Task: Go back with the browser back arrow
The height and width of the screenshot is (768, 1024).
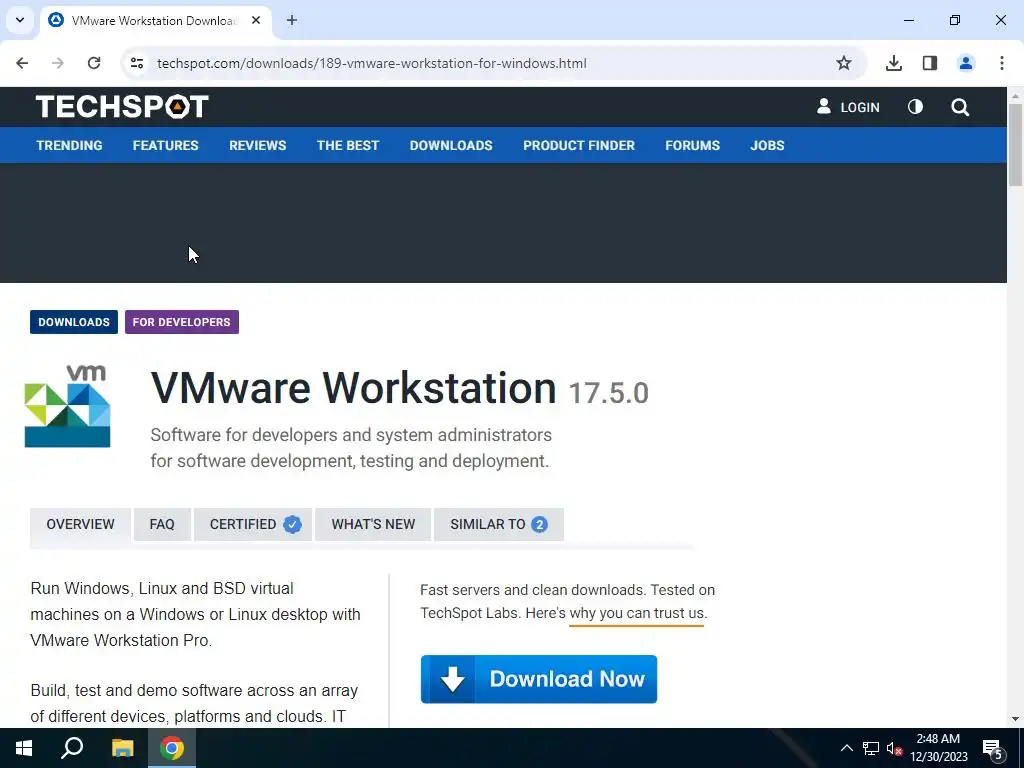Action: (x=22, y=63)
